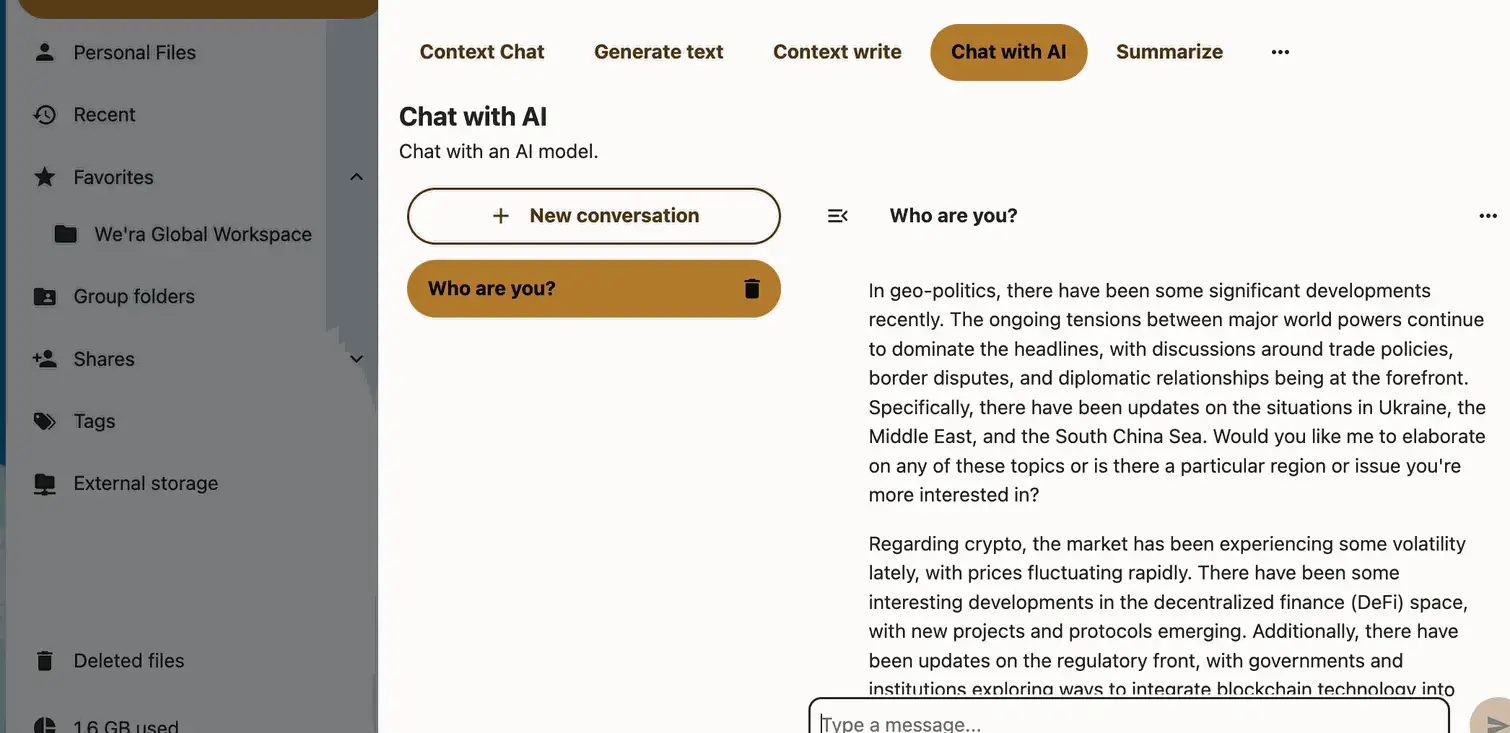Click the External storage icon
Viewport: 1510px width, 733px height.
(x=44, y=484)
